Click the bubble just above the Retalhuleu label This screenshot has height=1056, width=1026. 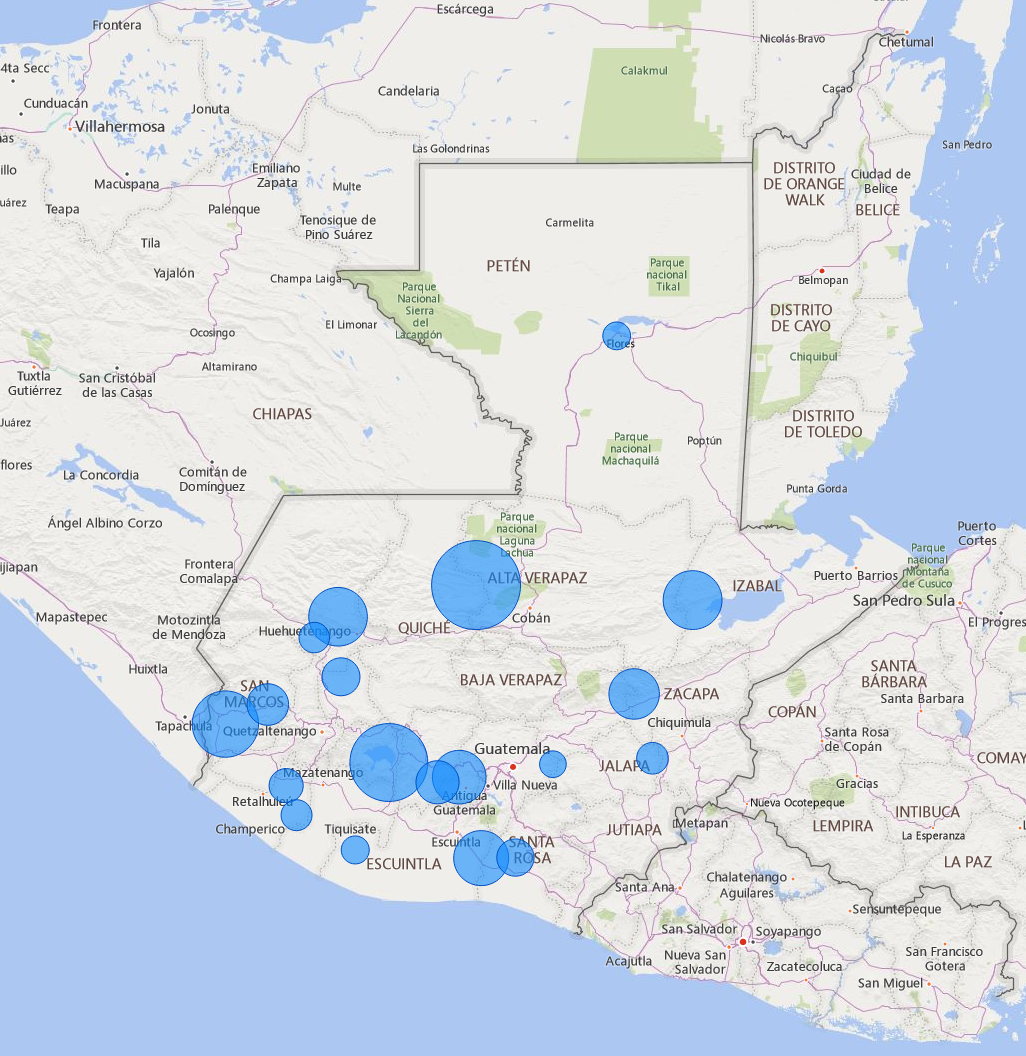tap(286, 785)
